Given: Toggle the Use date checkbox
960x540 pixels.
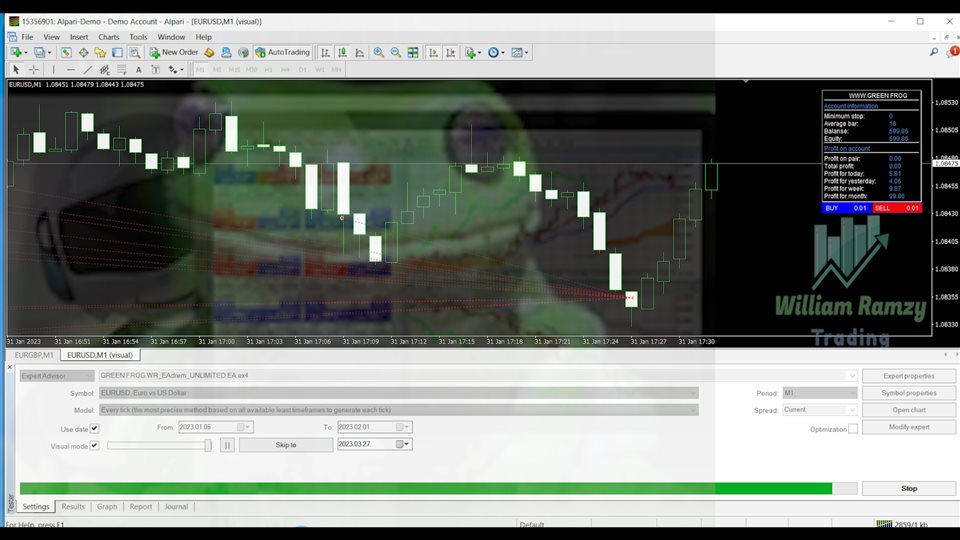Looking at the screenshot, I should coord(94,429).
